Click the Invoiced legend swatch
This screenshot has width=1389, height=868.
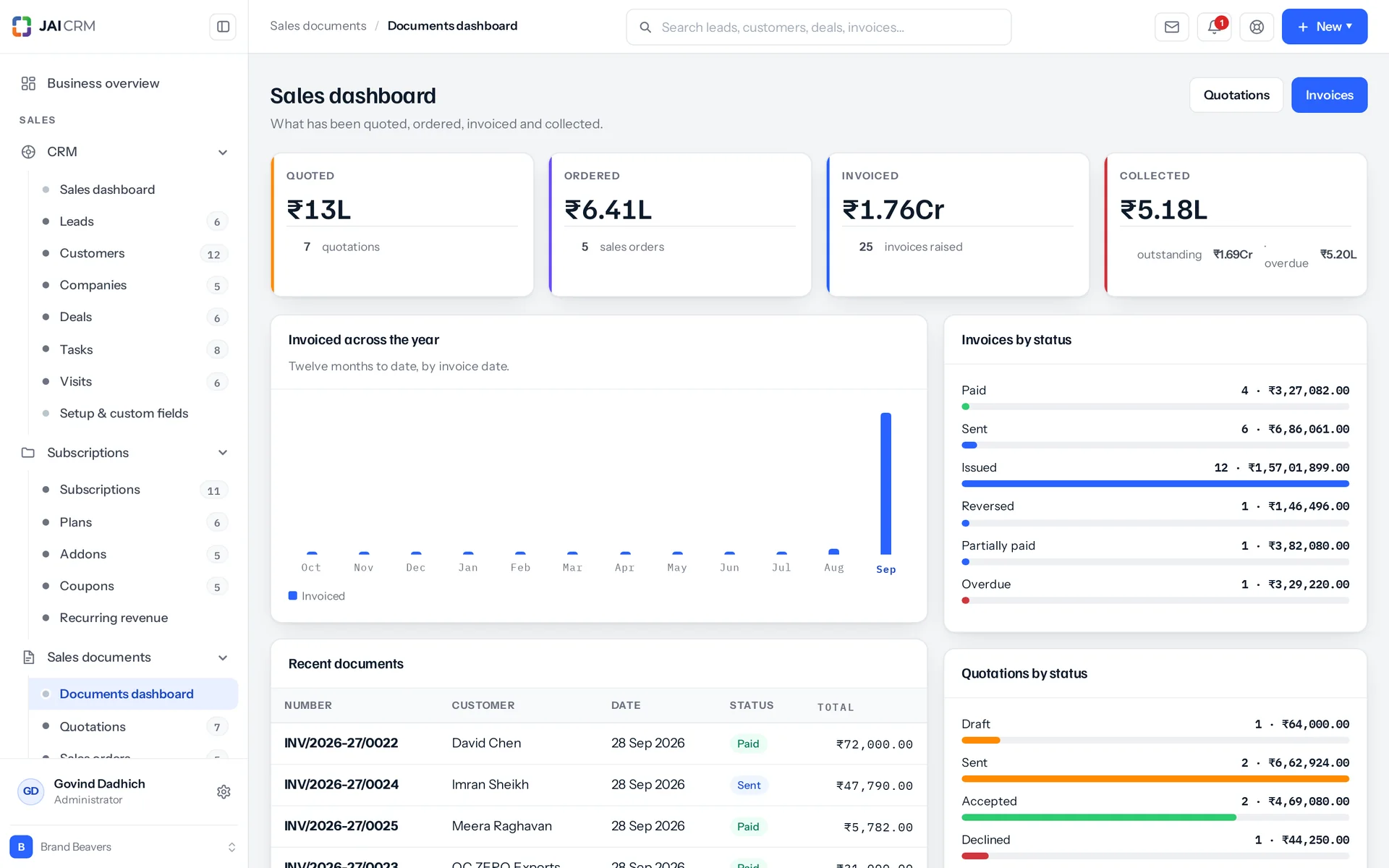tap(293, 596)
